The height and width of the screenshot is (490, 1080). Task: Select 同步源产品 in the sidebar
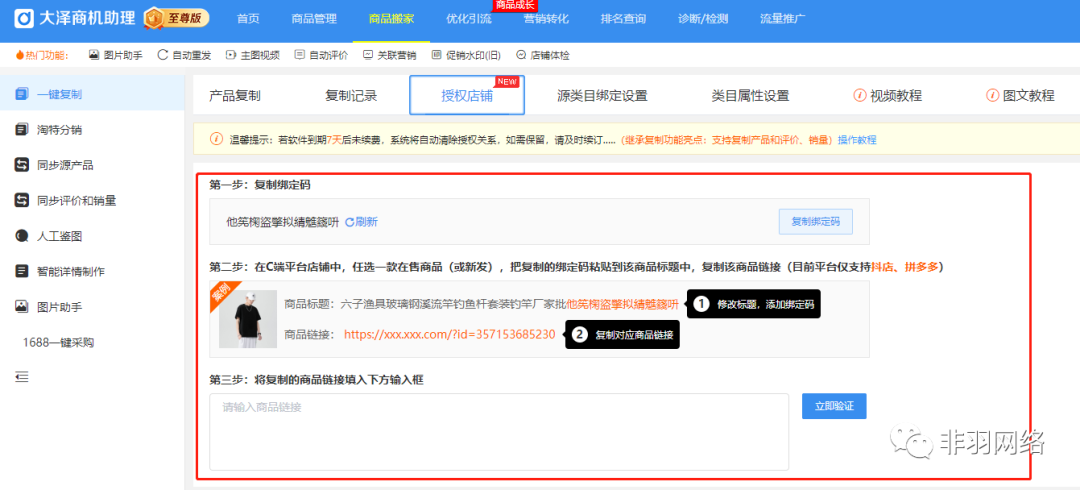pyautogui.click(x=64, y=165)
